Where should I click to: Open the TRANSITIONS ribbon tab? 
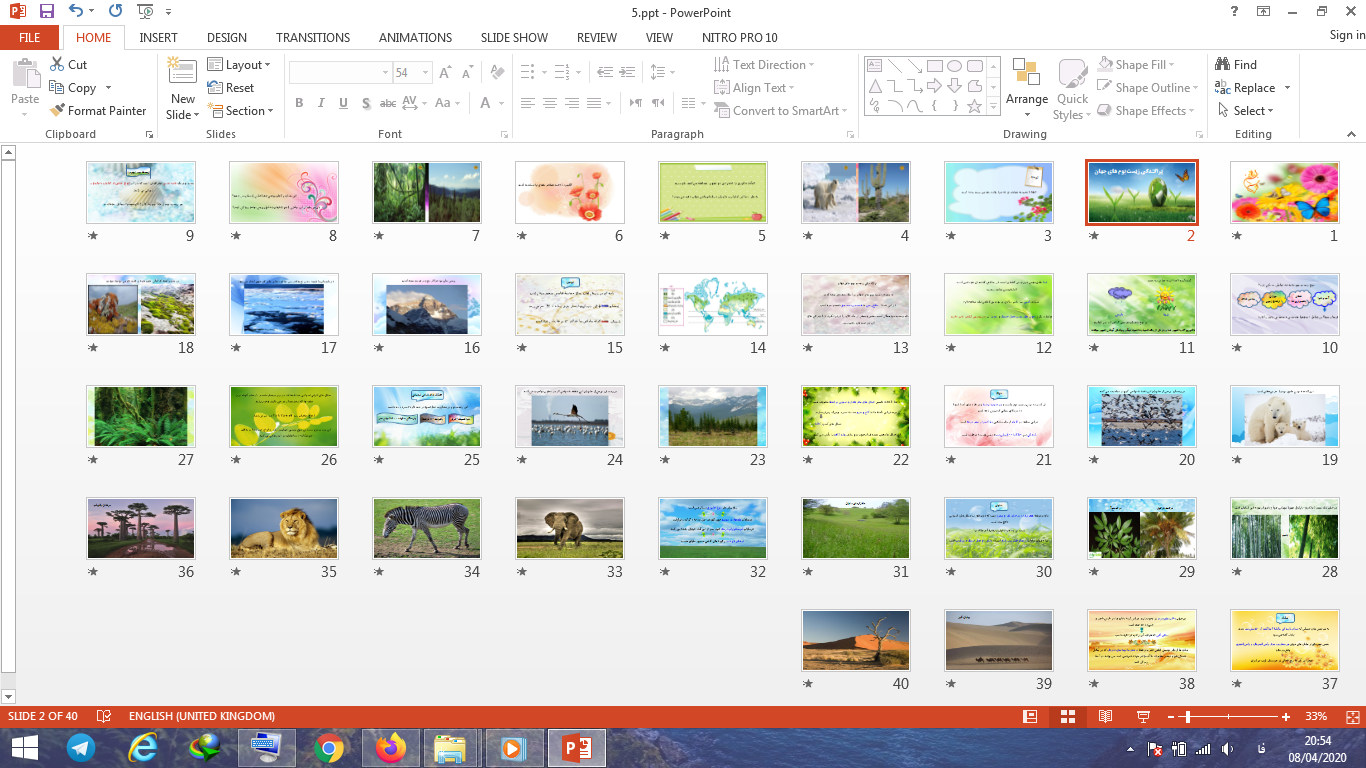tap(313, 38)
